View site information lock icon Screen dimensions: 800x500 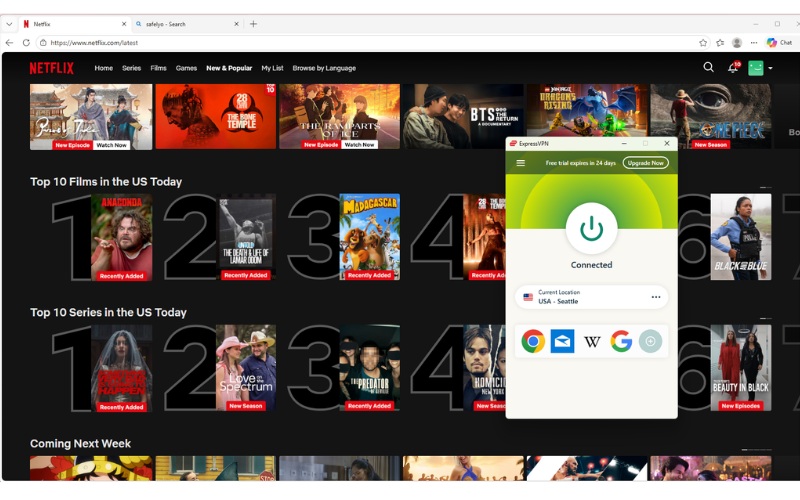pos(43,43)
